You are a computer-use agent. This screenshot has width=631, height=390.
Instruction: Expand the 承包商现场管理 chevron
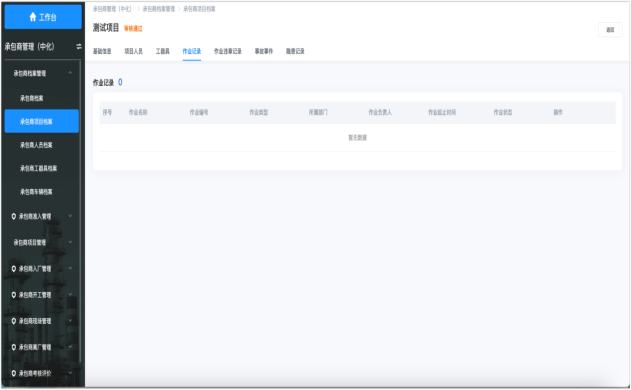click(70, 321)
